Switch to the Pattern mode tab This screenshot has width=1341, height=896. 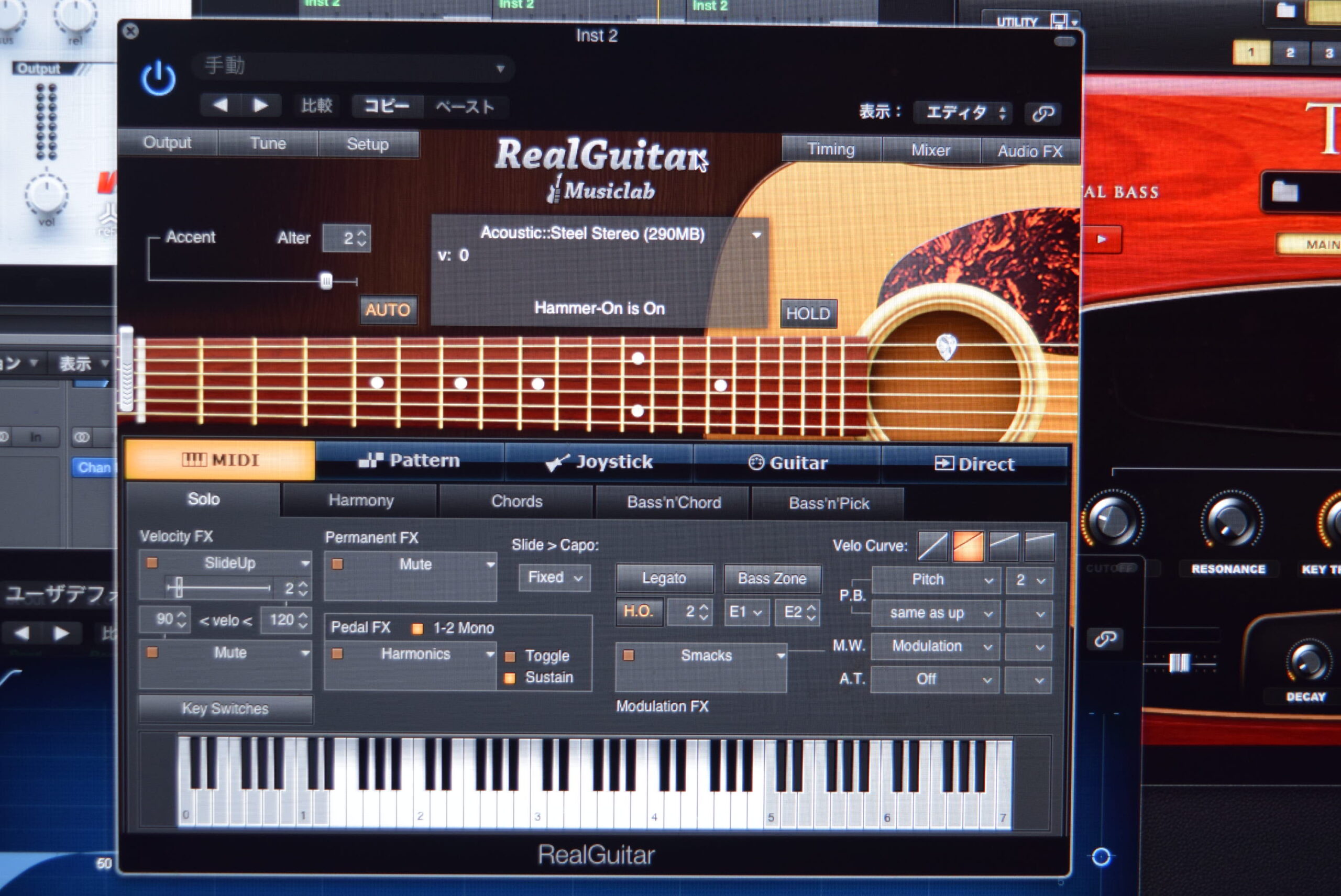[409, 461]
